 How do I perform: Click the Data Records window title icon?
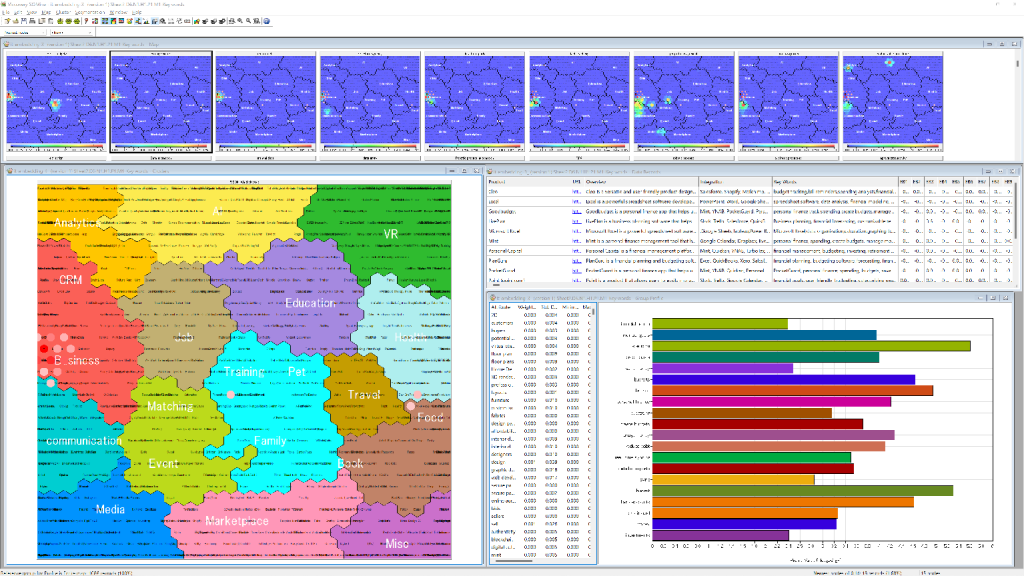coord(491,171)
